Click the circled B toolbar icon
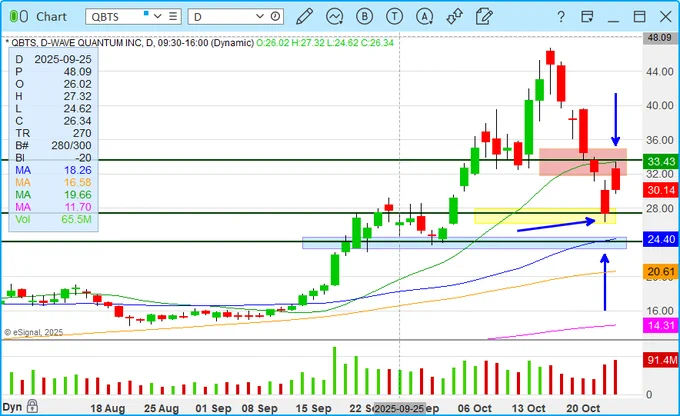The width and height of the screenshot is (680, 416). [364, 16]
